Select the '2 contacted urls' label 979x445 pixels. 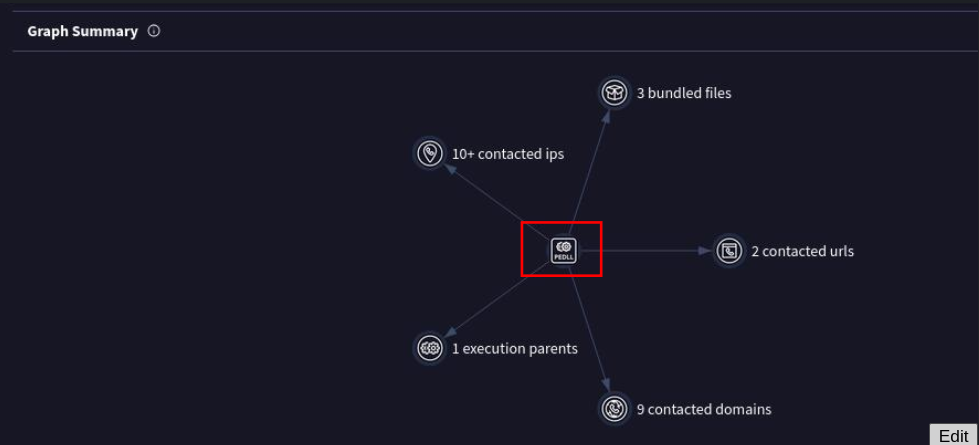point(803,251)
